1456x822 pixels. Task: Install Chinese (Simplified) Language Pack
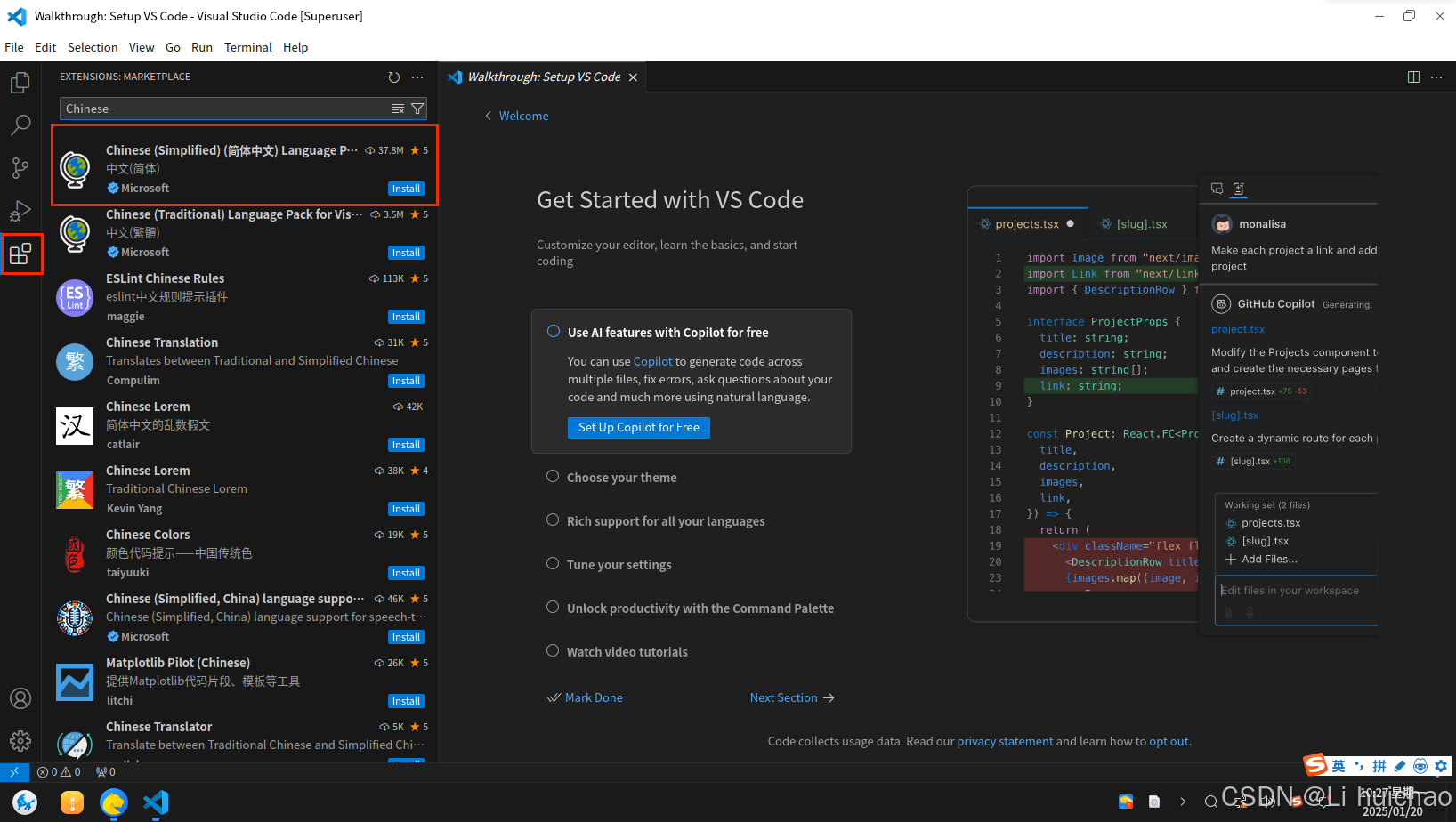pyautogui.click(x=406, y=189)
